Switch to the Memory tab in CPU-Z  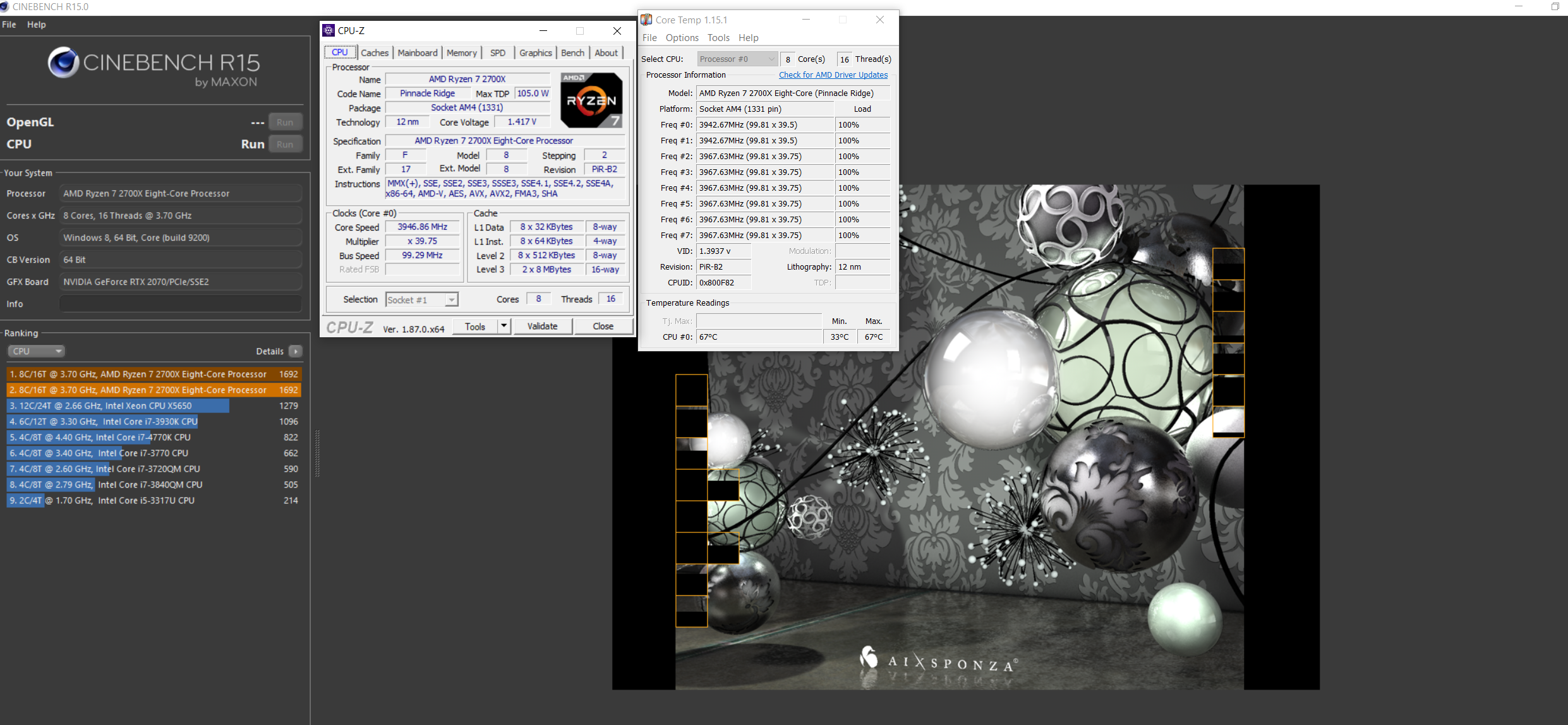[461, 52]
